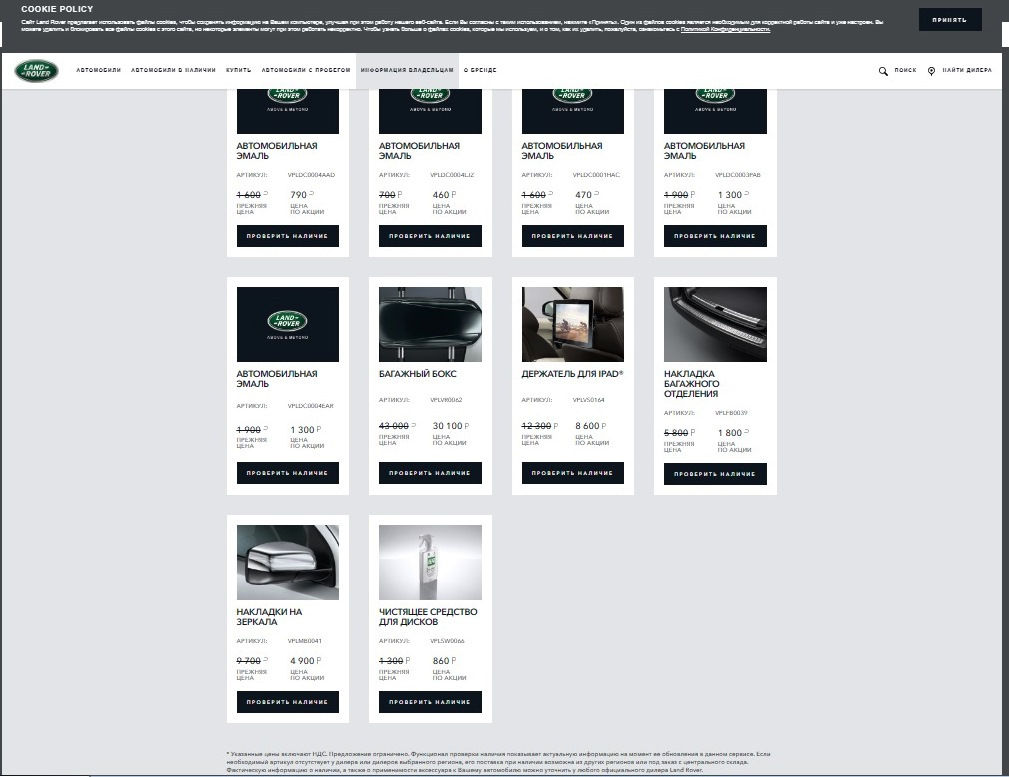Open search via magnifier icon
The height and width of the screenshot is (777, 1009).
pos(883,71)
